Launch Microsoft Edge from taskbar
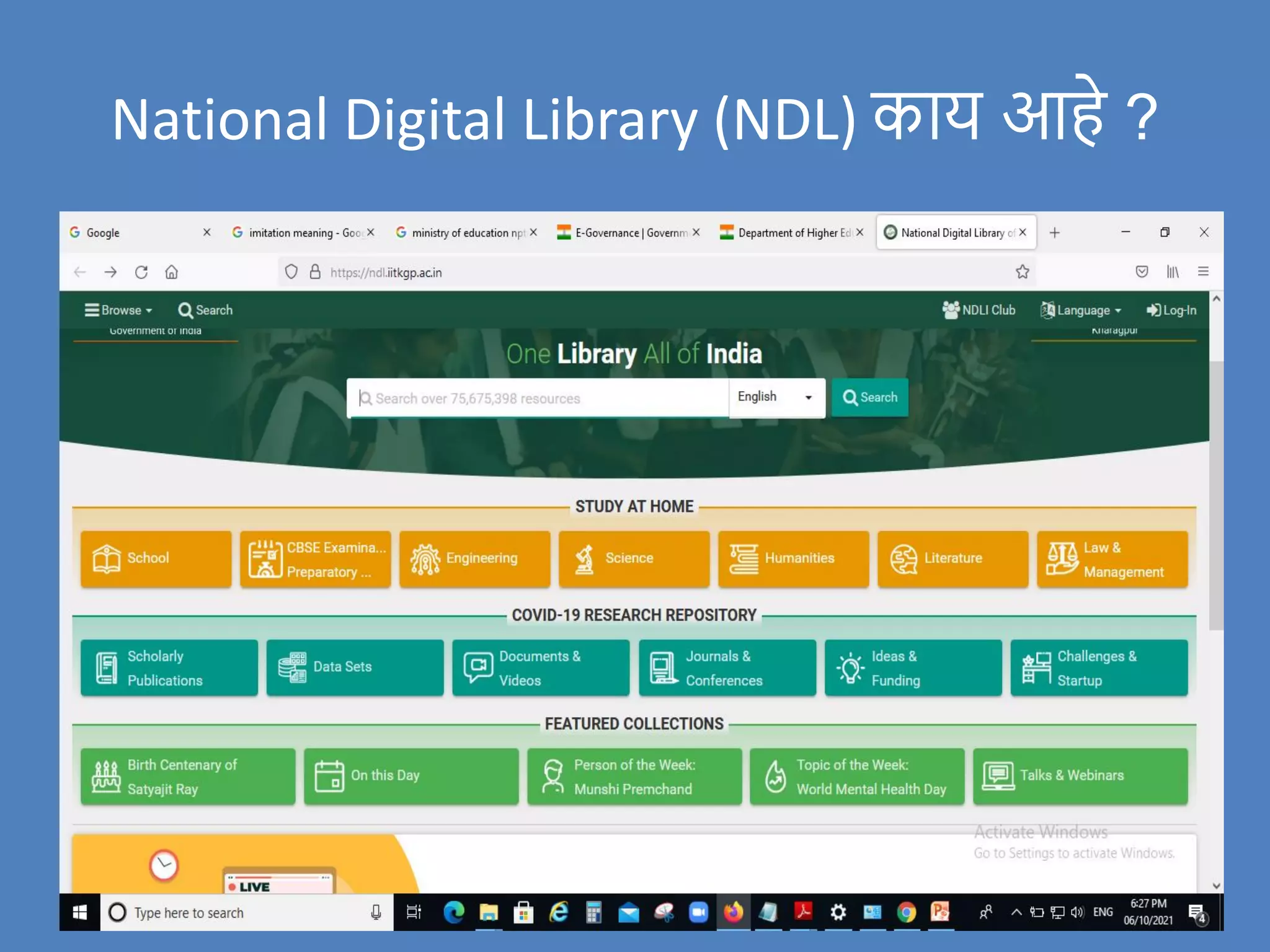The width and height of the screenshot is (1270, 952). pyautogui.click(x=454, y=912)
